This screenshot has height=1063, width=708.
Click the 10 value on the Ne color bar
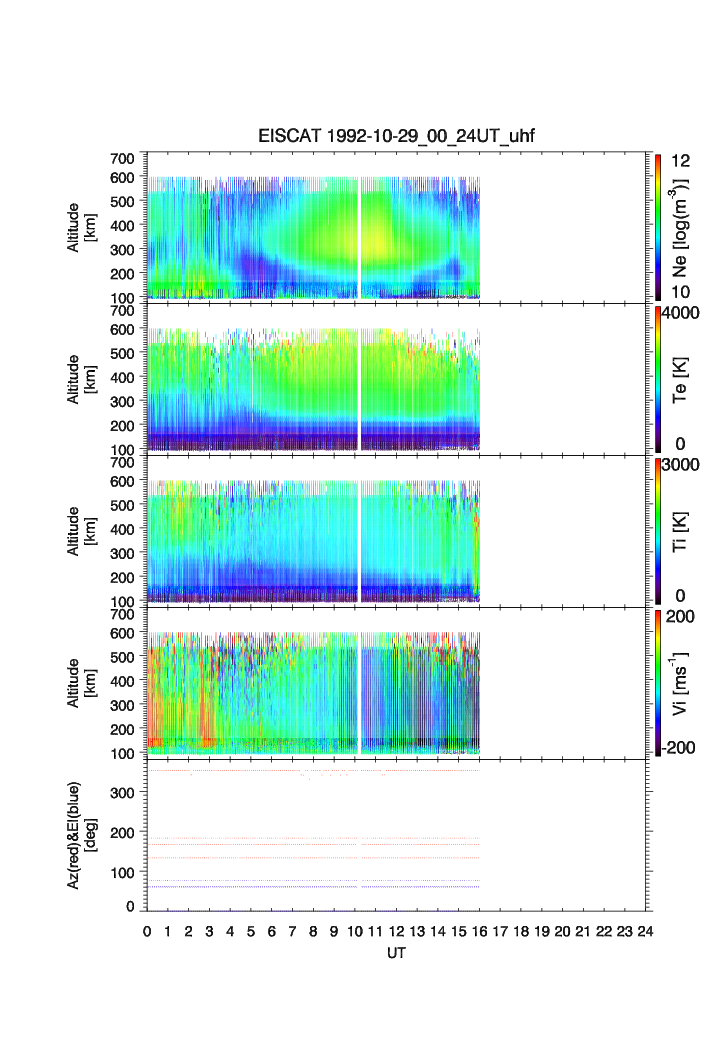680,292
